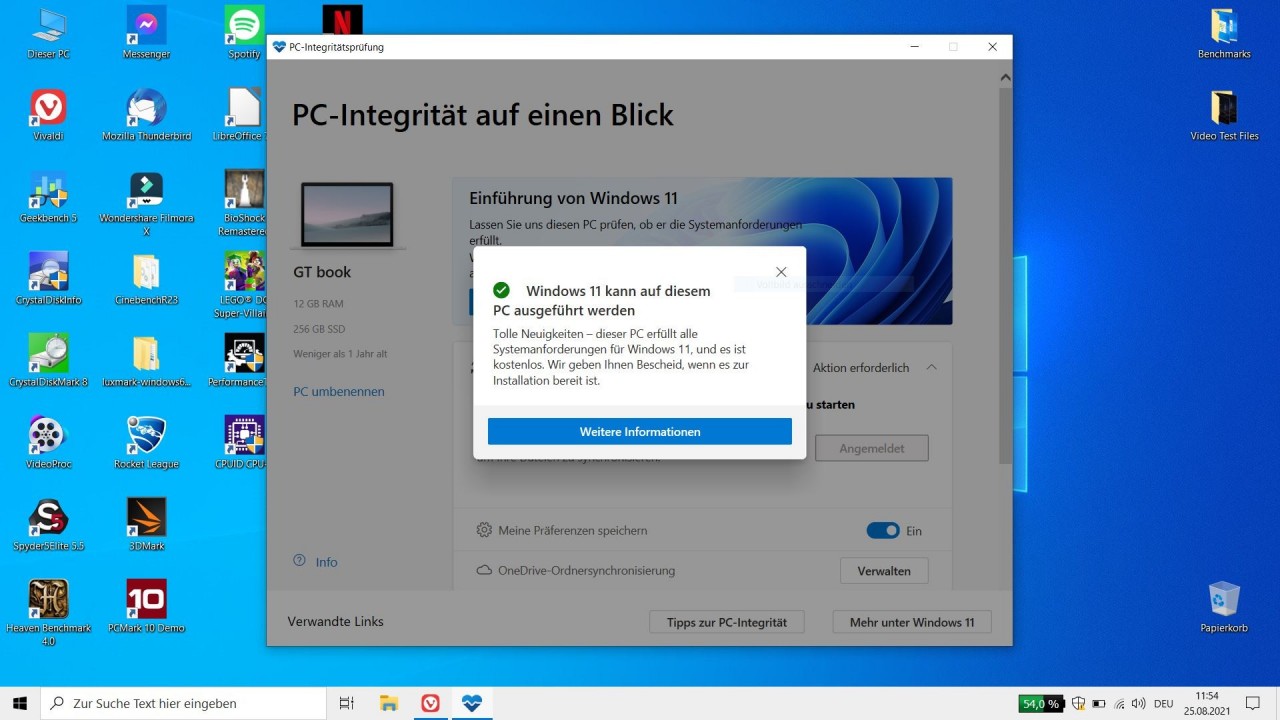Click the 54,0 % battery indicator in tray
Screen dimensions: 1280x720
(1041, 704)
